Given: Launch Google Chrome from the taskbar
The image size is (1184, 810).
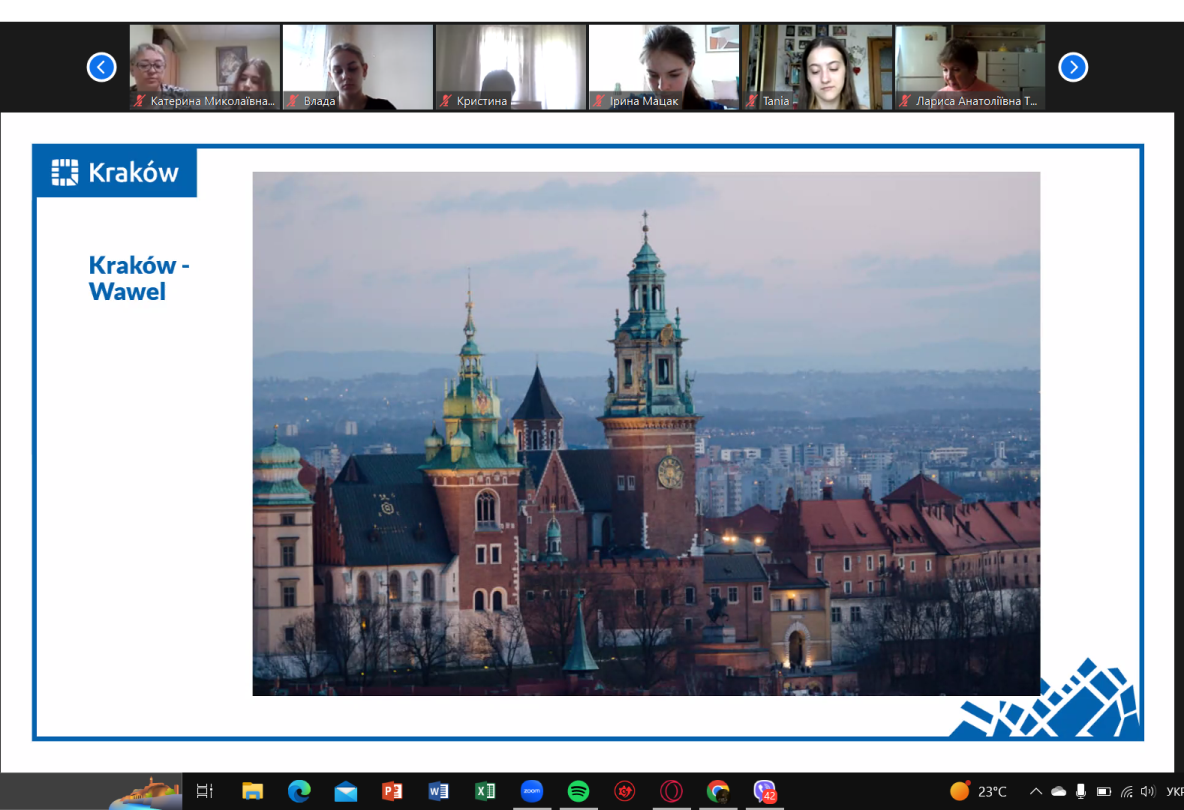Looking at the screenshot, I should click(718, 791).
